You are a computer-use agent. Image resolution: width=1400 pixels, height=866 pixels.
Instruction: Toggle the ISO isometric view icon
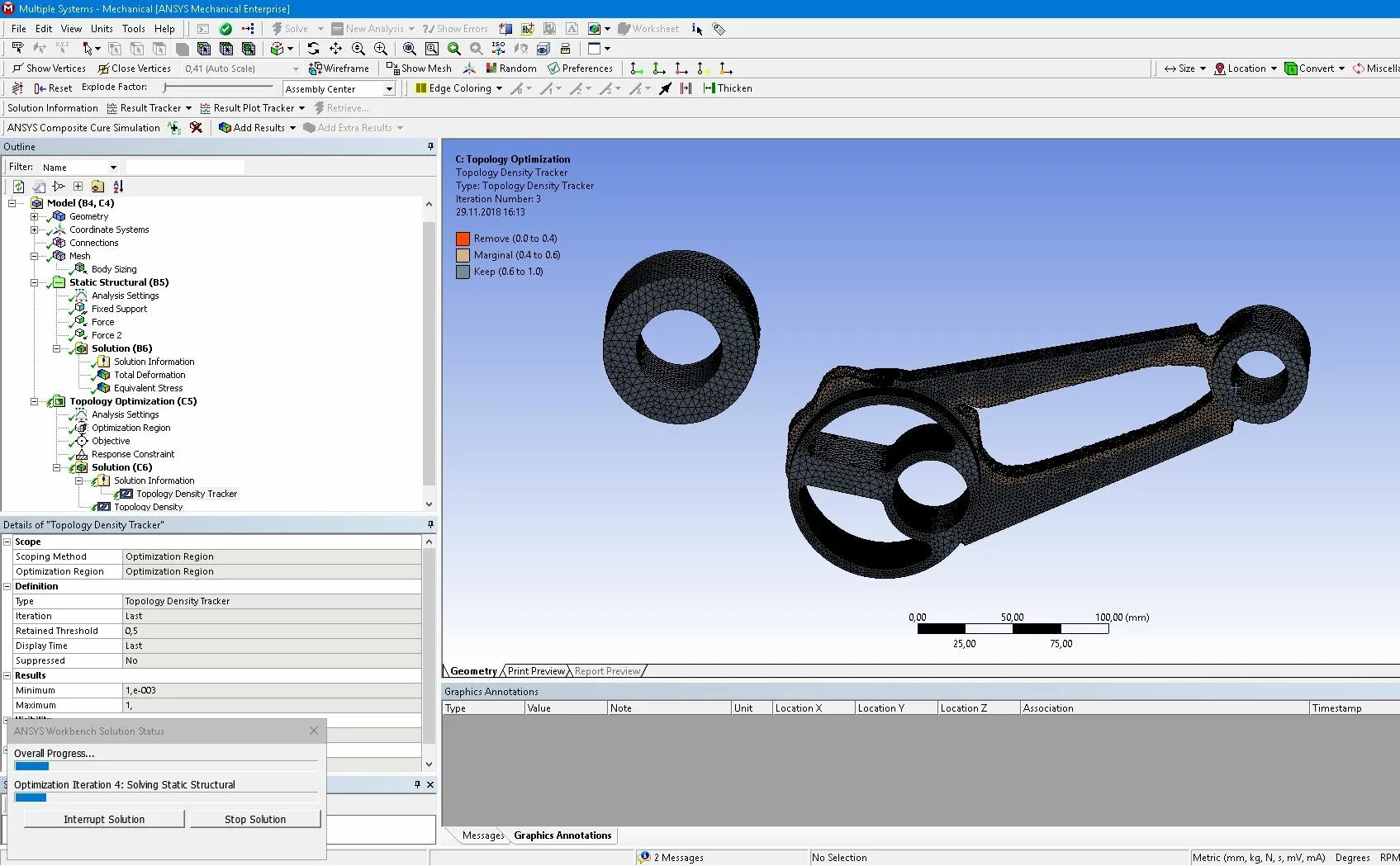498,49
